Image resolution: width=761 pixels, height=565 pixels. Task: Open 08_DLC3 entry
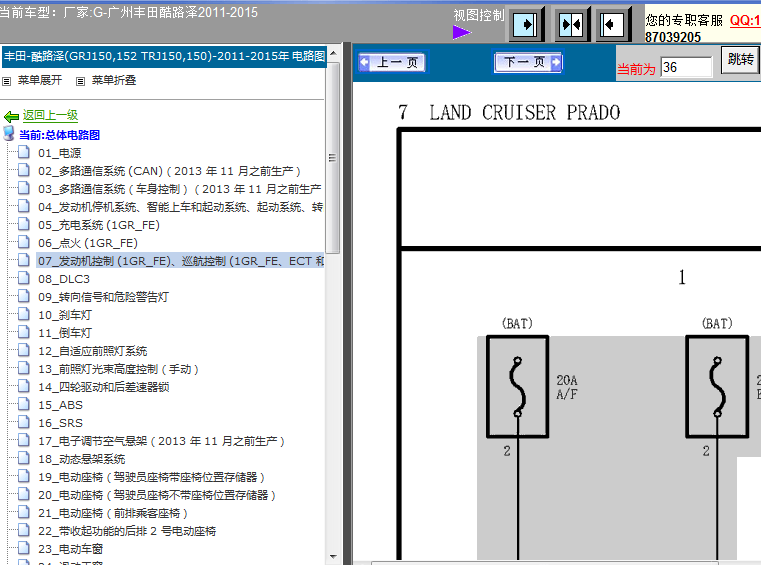64,279
